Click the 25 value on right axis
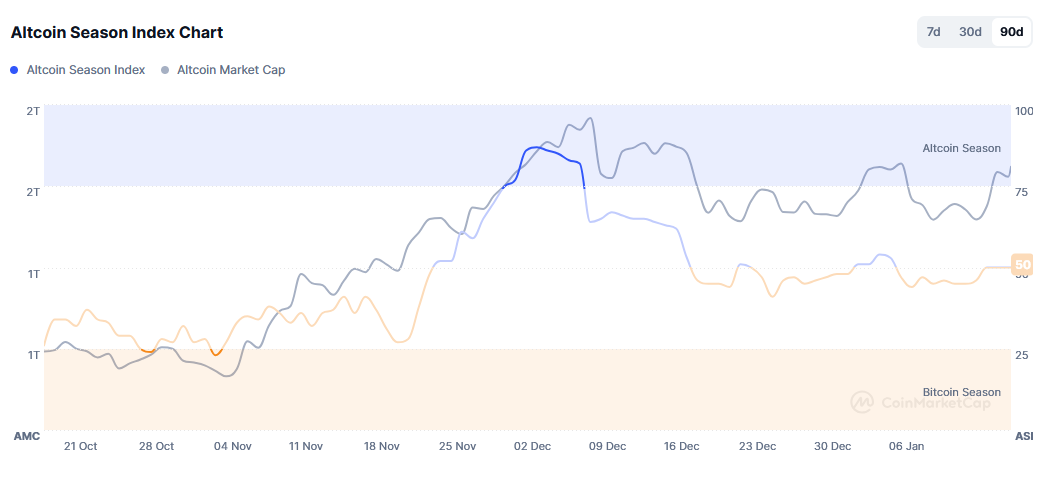The image size is (1044, 479). pyautogui.click(x=1021, y=355)
